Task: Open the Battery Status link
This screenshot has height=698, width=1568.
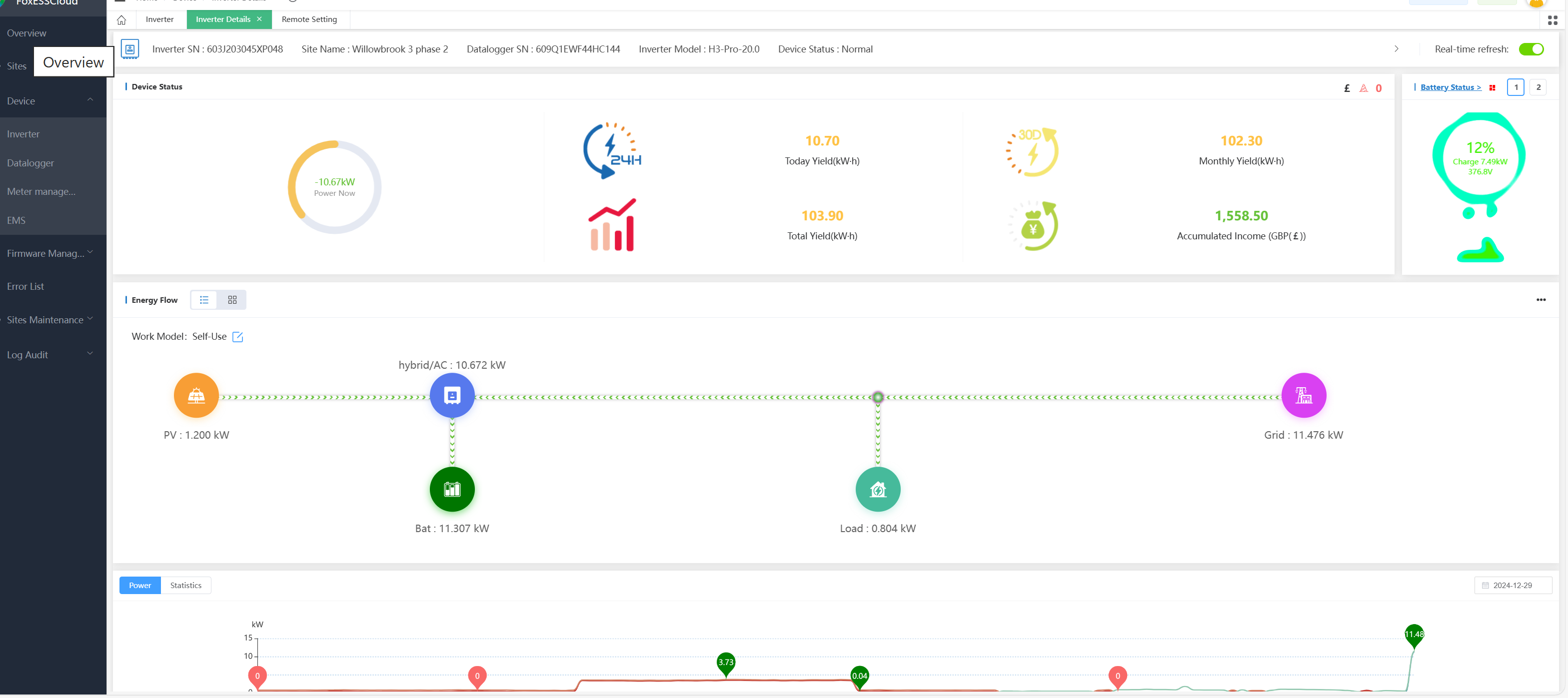Action: (1450, 87)
